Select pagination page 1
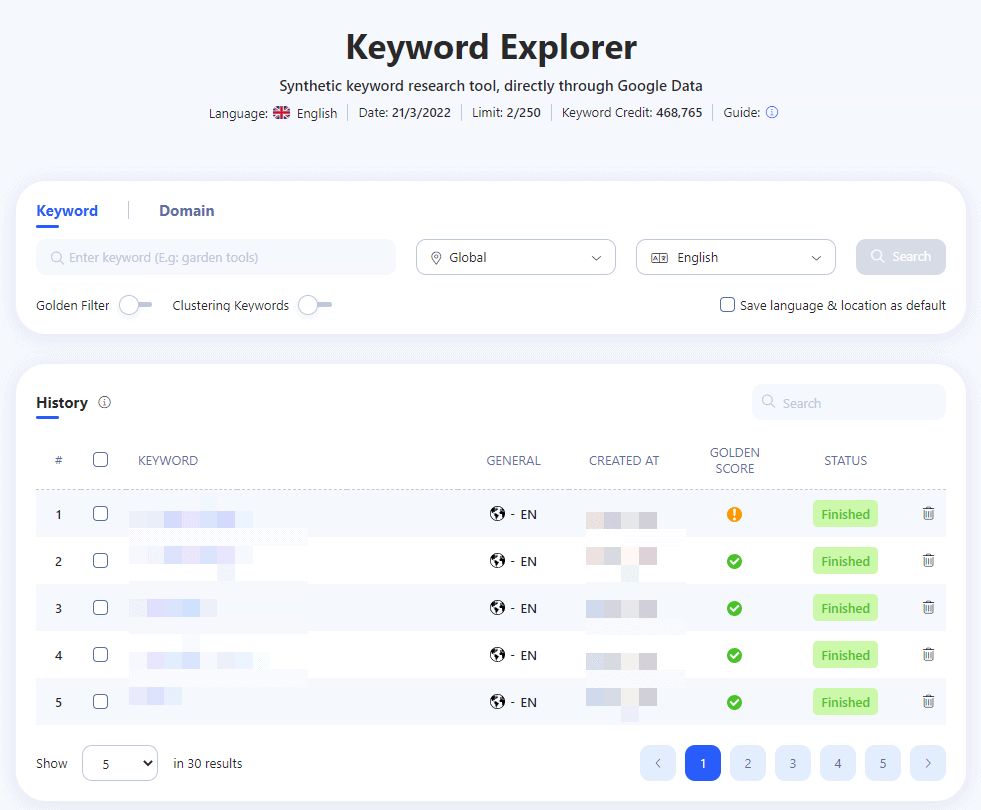 [x=703, y=763]
